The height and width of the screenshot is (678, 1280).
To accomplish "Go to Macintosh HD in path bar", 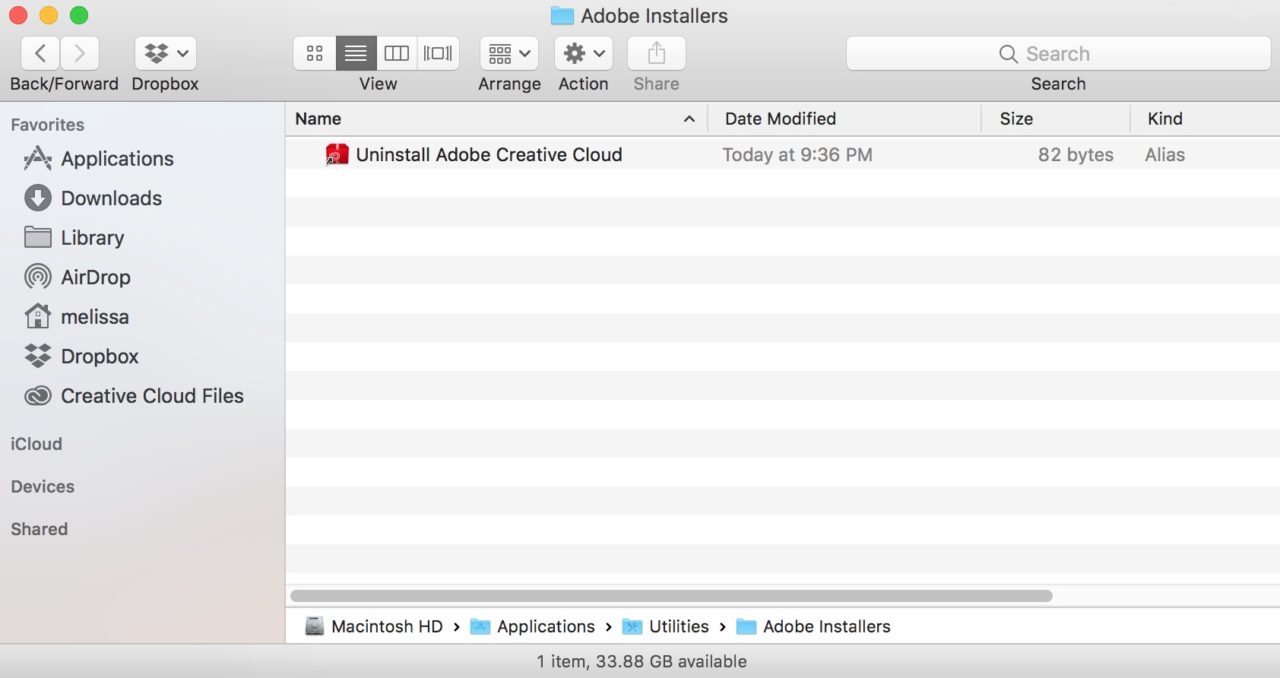I will 374,627.
